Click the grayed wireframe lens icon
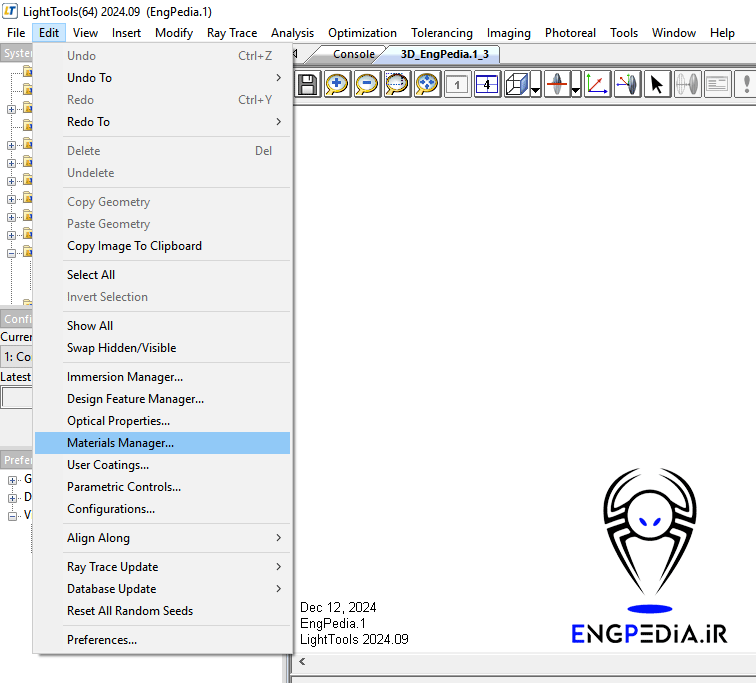The height and width of the screenshot is (683, 756). 687,85
